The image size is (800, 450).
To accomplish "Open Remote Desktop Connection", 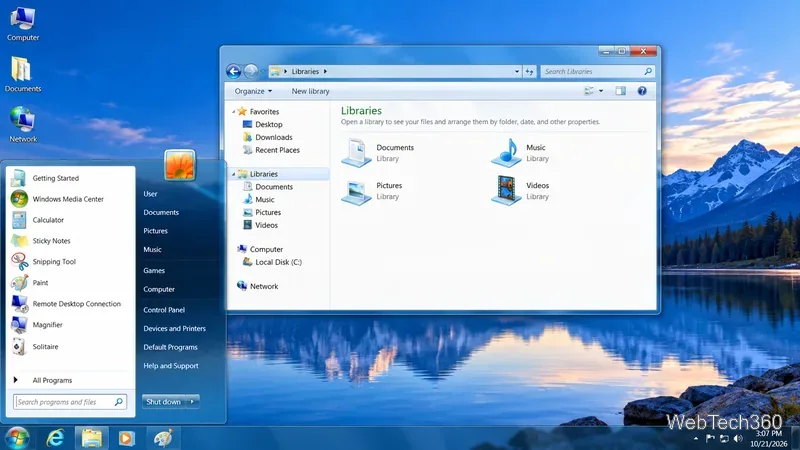I will 70,304.
